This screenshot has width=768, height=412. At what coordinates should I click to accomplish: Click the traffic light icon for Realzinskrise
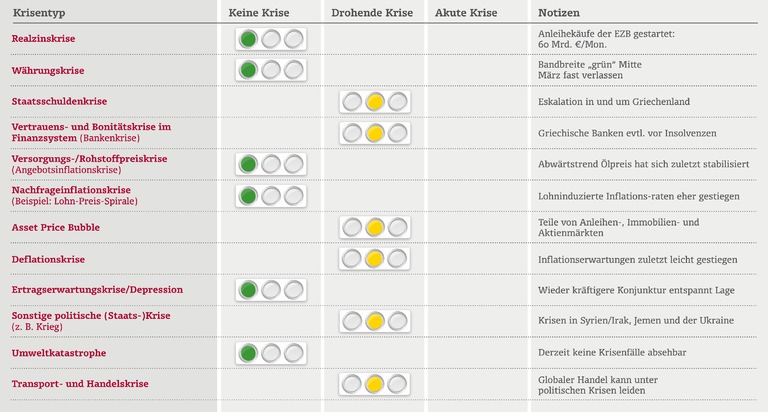tap(271, 39)
